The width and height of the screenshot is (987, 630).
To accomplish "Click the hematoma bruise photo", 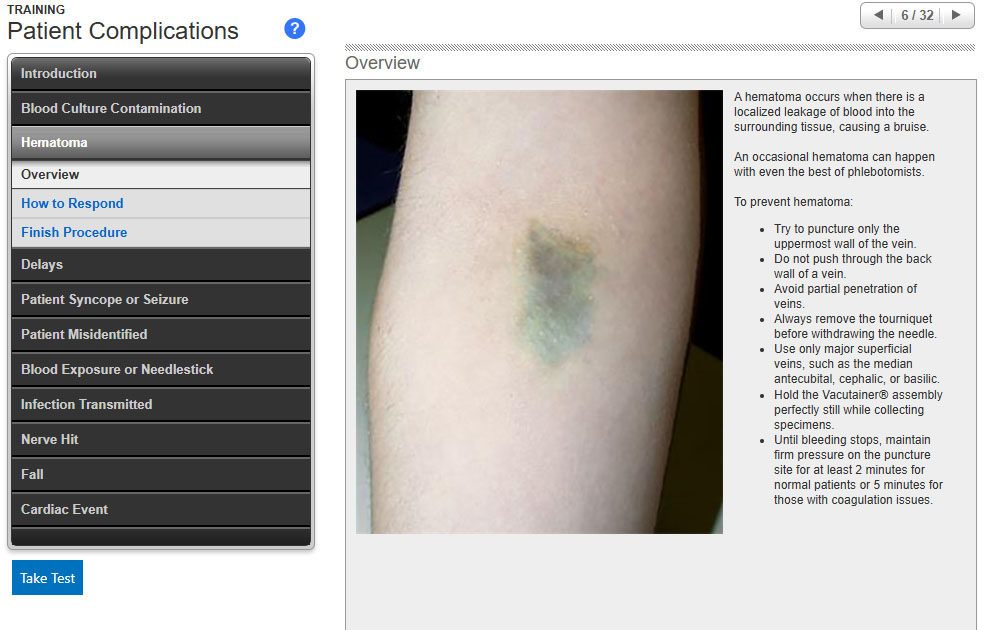I will [x=539, y=312].
